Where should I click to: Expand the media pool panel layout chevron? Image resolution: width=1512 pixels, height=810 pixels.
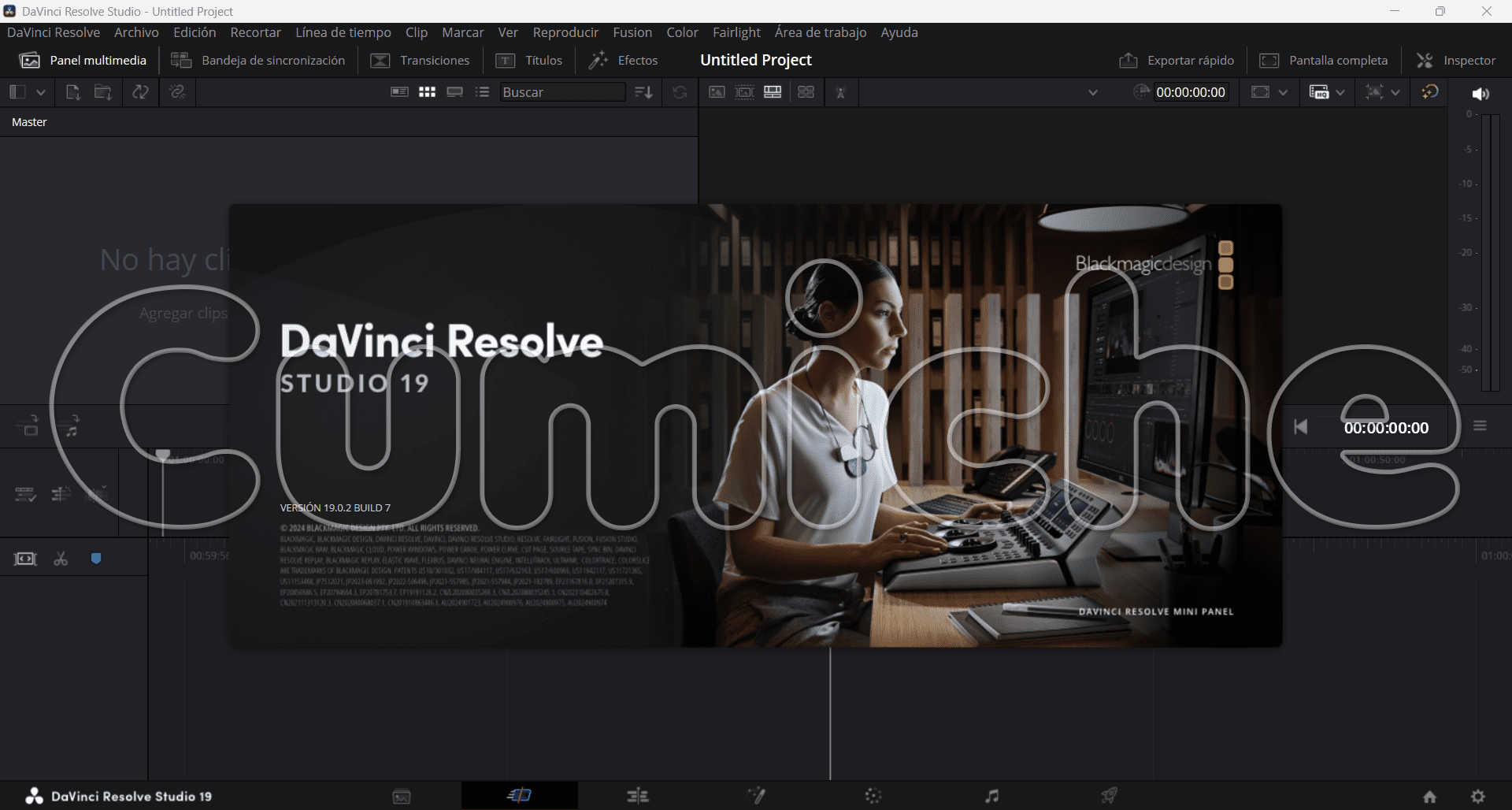[41, 92]
